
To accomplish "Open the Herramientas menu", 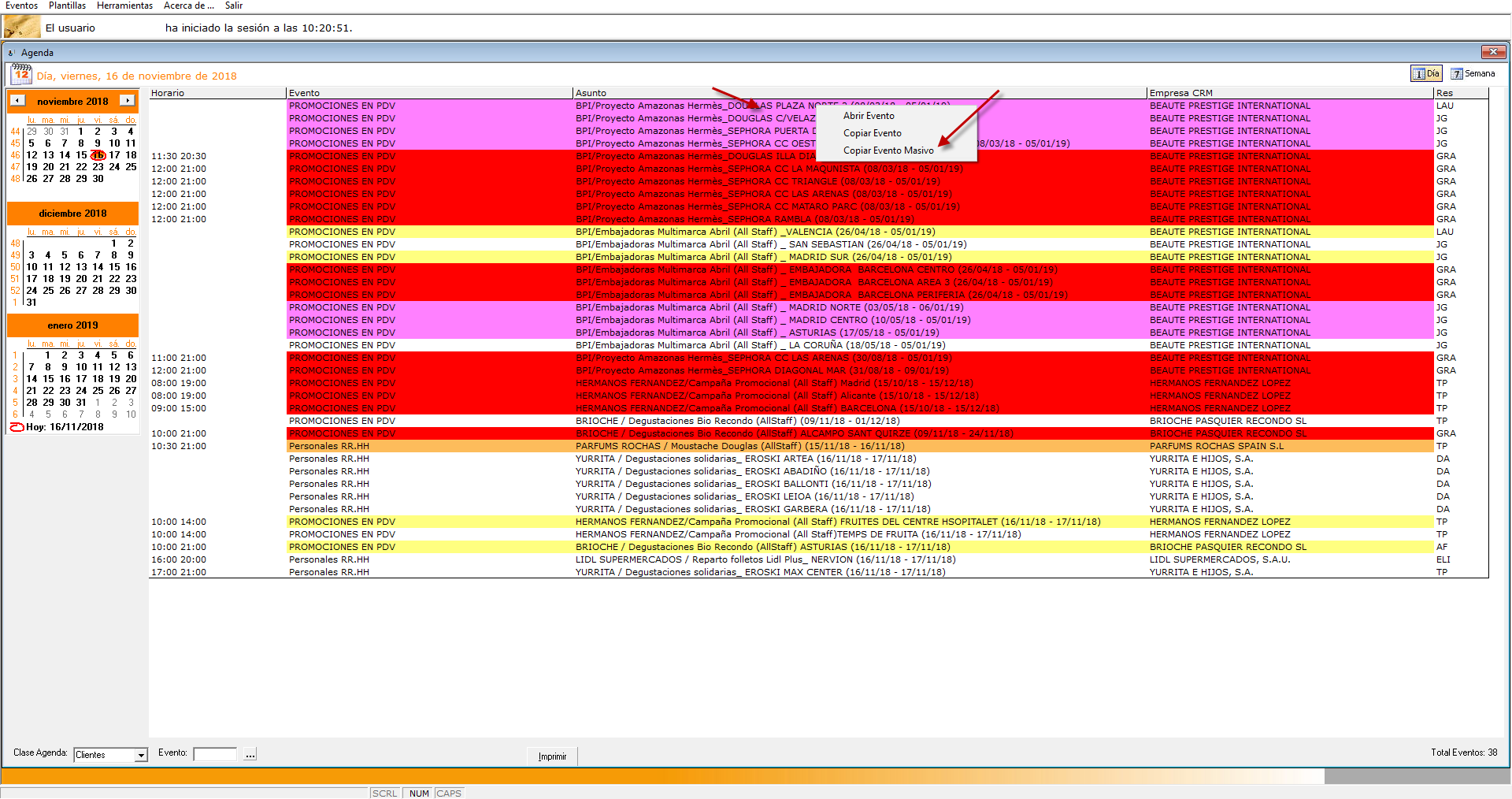I will 124,6.
